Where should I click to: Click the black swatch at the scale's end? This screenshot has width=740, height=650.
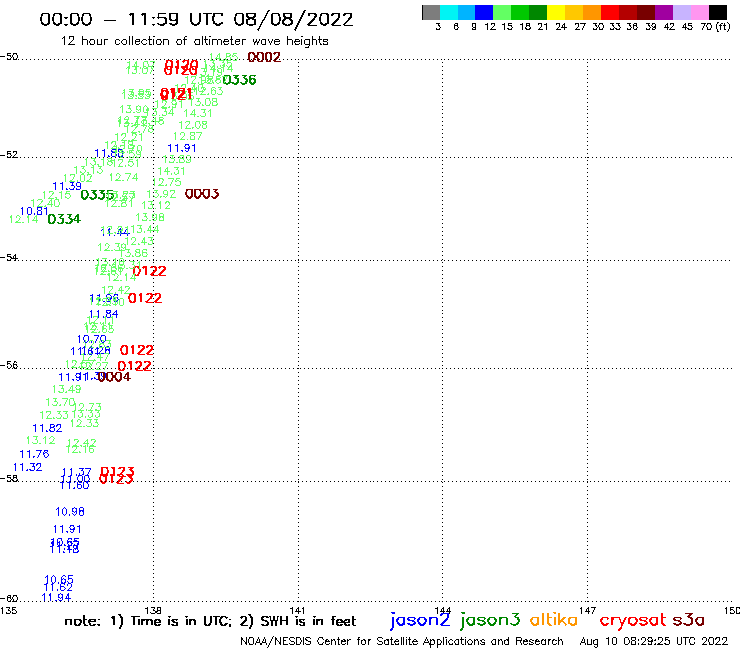point(717,12)
